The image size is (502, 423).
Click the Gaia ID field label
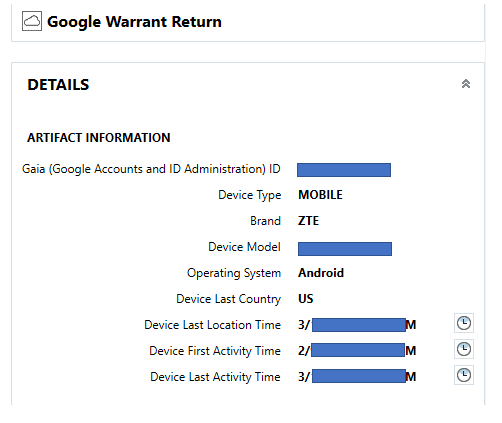tap(151, 169)
